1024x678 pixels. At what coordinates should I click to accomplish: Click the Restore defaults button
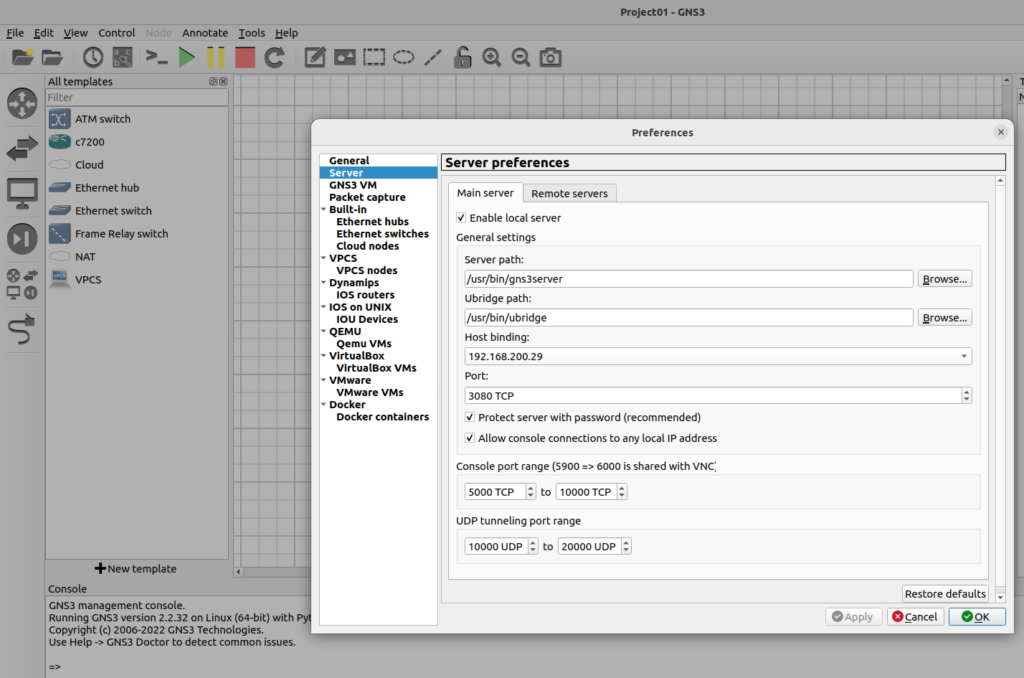click(945, 594)
